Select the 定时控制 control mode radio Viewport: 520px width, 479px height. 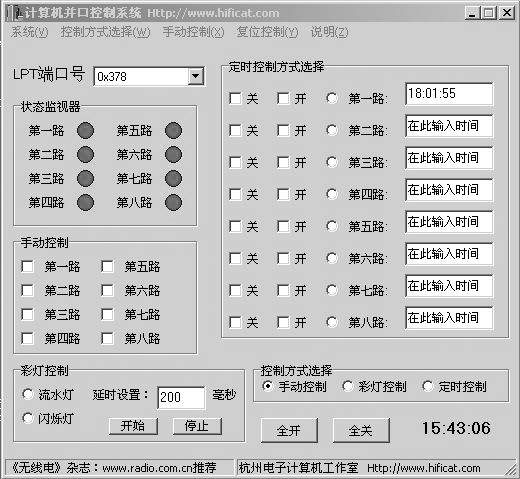(x=427, y=386)
